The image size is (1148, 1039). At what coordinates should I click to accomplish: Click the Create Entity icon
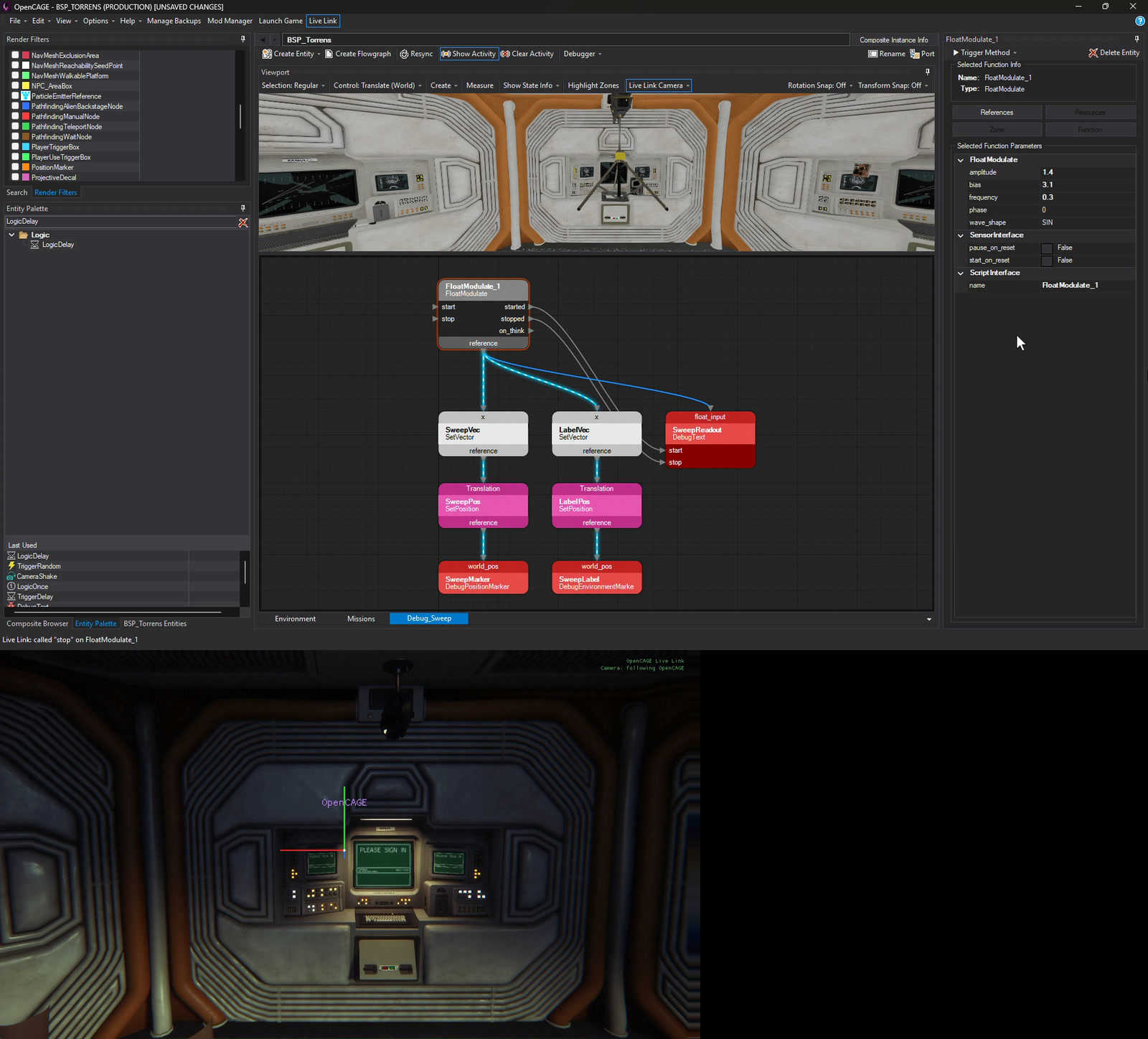pos(267,54)
